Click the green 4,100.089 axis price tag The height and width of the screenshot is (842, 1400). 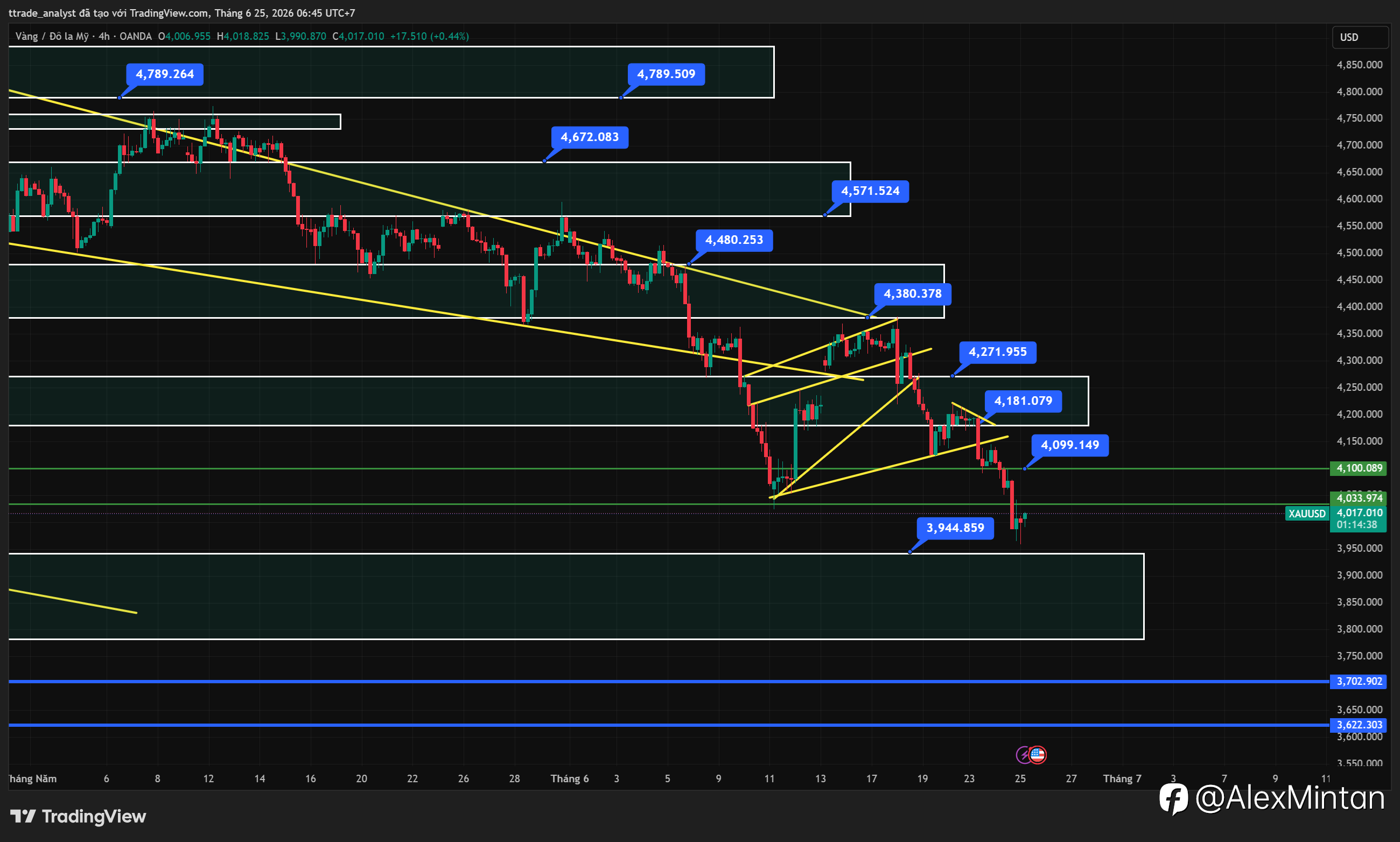coord(1358,468)
